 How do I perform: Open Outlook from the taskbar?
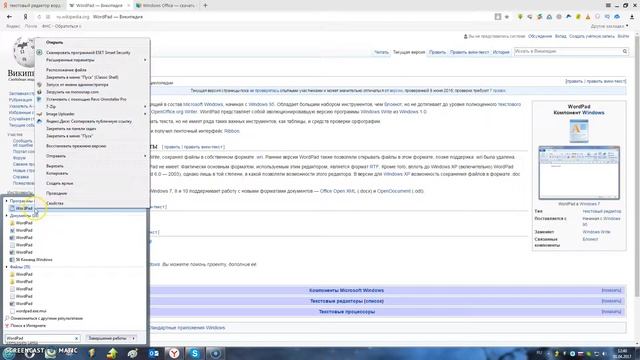point(153,353)
